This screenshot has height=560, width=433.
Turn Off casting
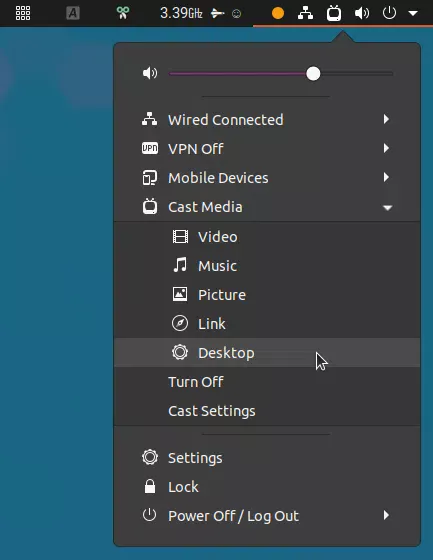pyautogui.click(x=267, y=382)
